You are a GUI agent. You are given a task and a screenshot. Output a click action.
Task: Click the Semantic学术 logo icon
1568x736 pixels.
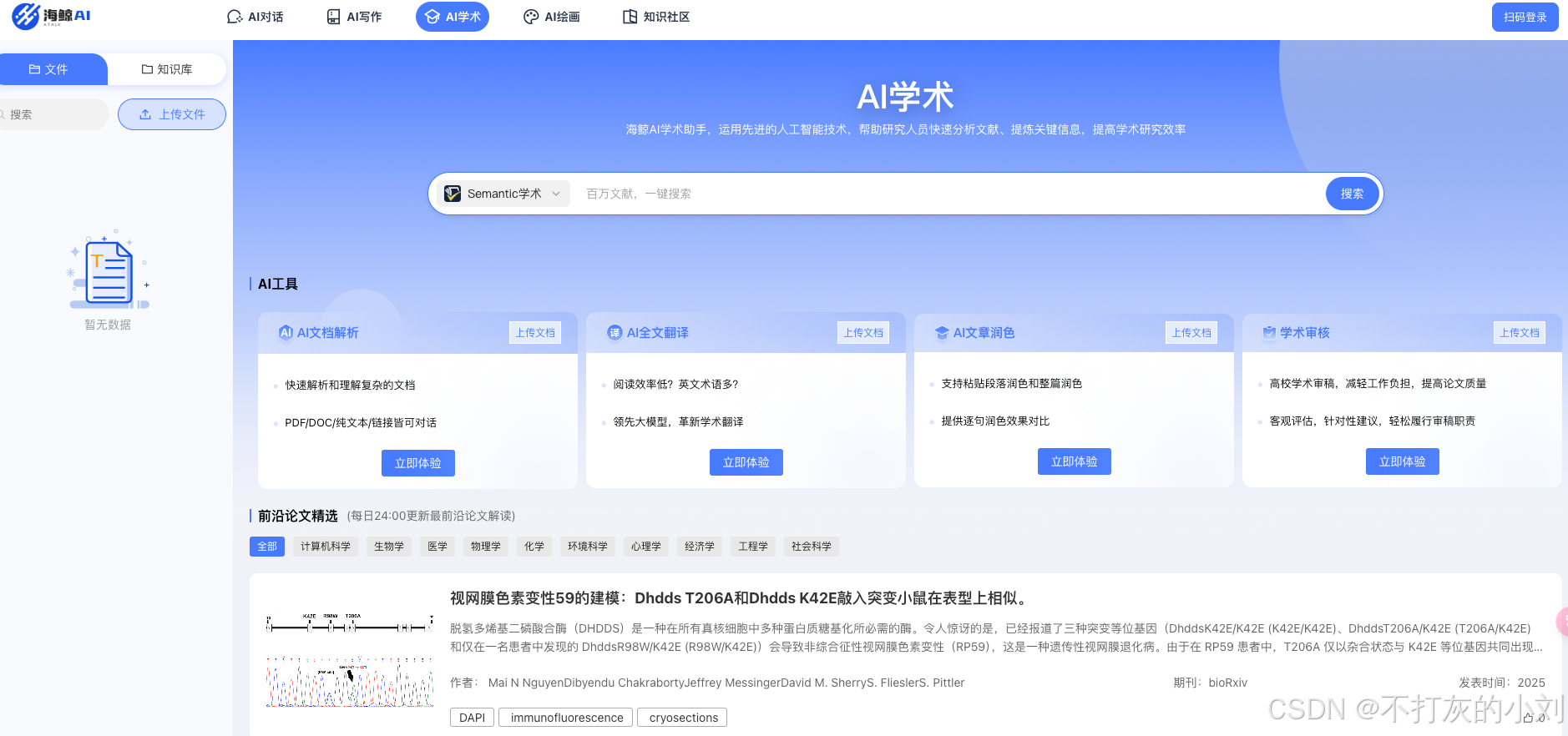tap(453, 194)
